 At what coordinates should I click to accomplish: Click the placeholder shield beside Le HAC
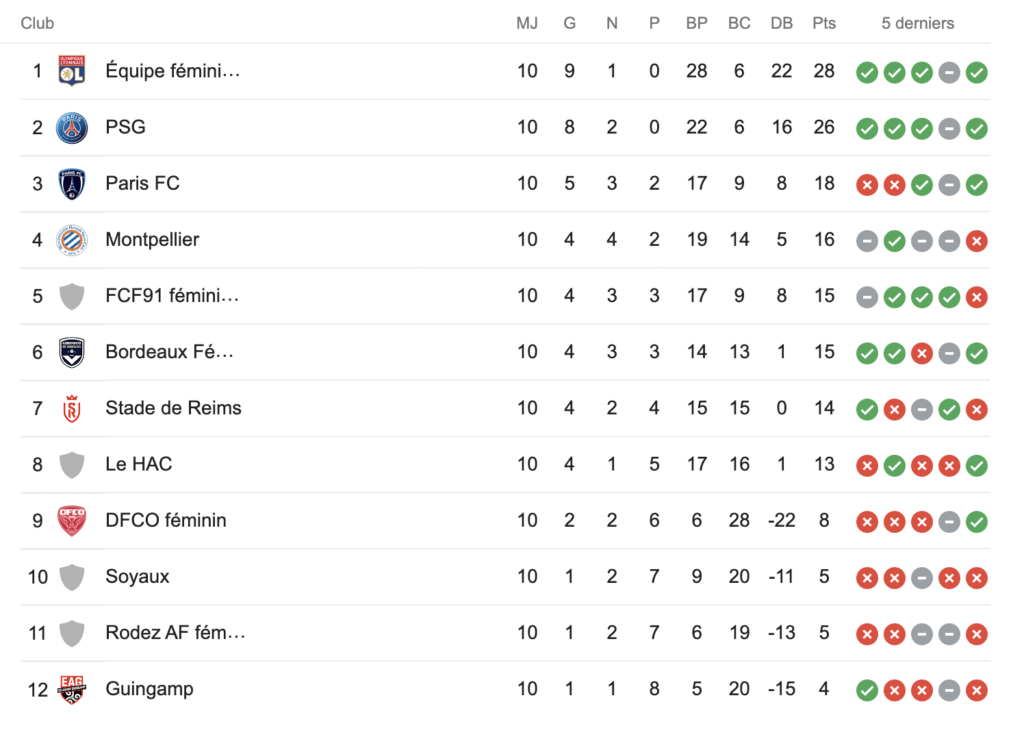72,464
